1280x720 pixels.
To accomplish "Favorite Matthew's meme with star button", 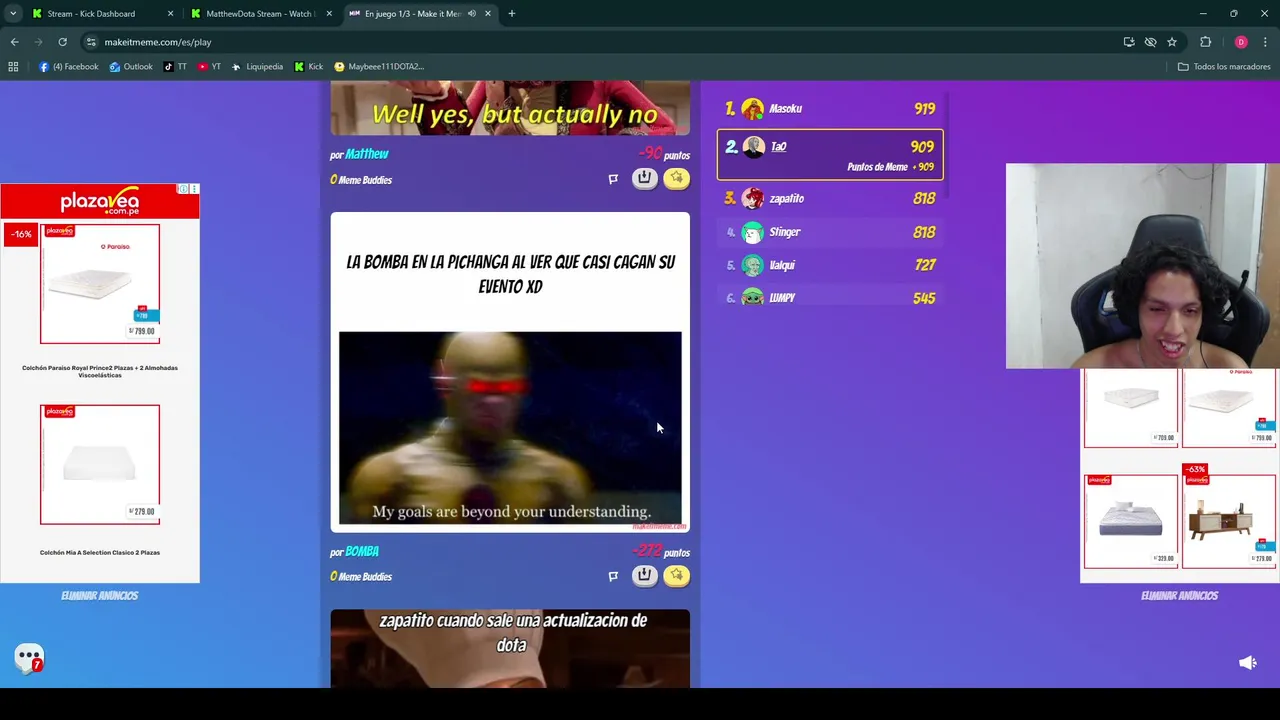I will pyautogui.click(x=676, y=178).
